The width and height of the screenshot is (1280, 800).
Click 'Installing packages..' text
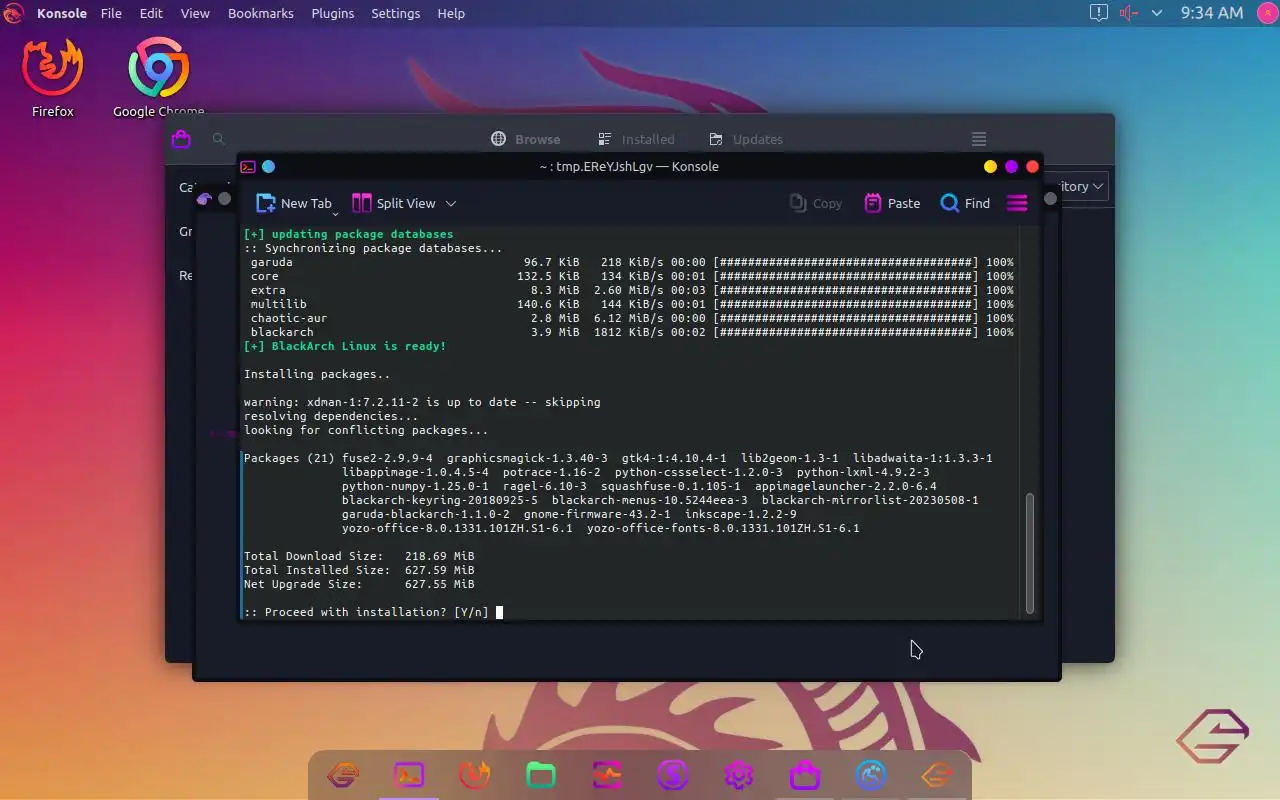(317, 374)
